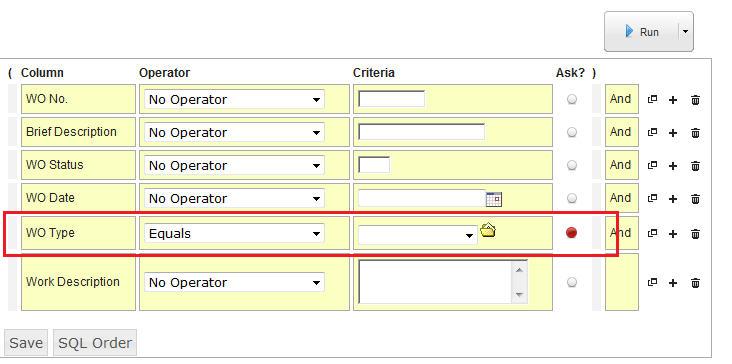
Task: Copy the WO Date row
Action: [x=653, y=198]
